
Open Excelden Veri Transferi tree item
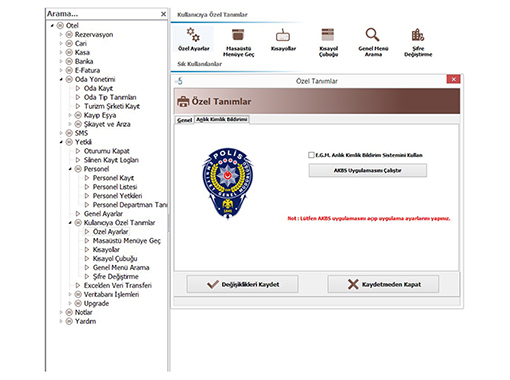point(118,285)
